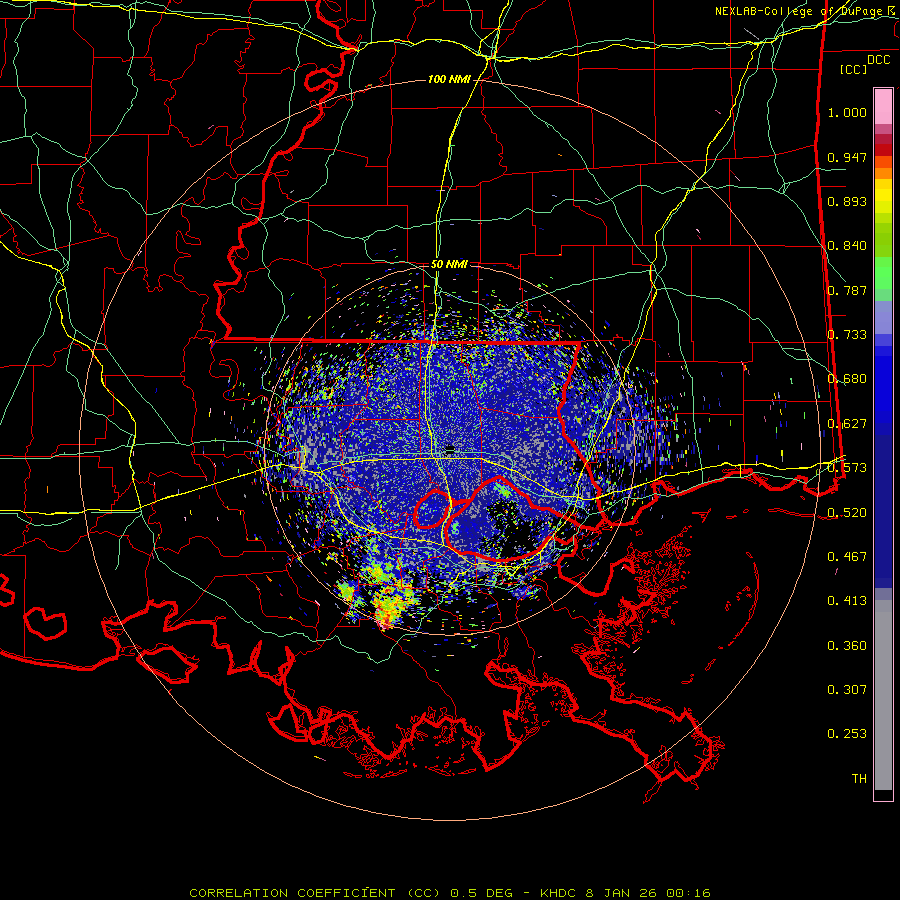900x900 pixels.
Task: Pick the red segment of the color bar
Action: point(883,149)
